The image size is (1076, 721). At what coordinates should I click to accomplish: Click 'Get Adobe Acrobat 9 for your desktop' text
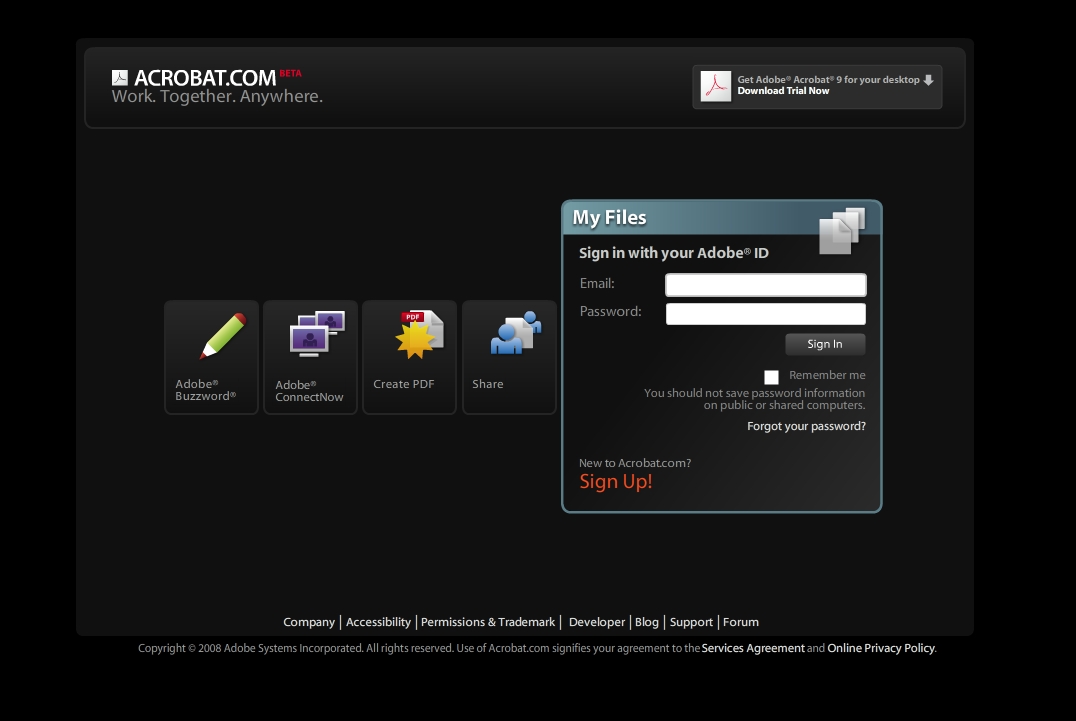click(x=828, y=80)
